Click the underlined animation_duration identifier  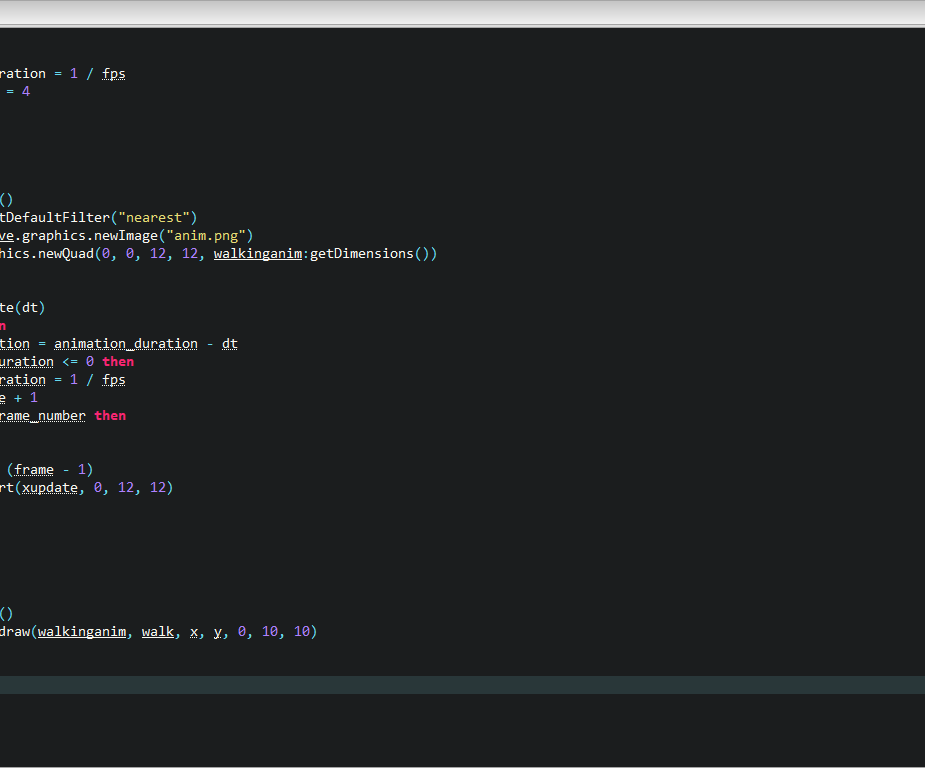125,343
